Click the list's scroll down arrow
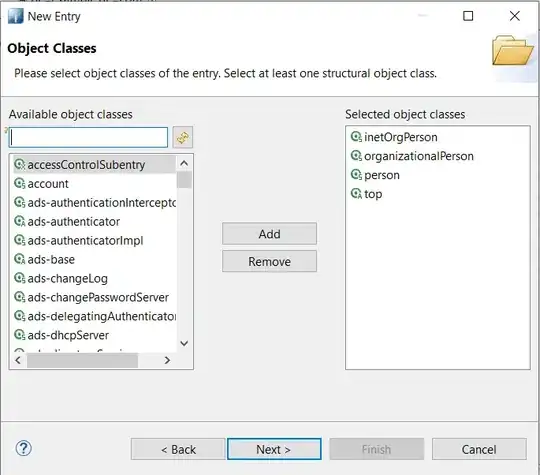This screenshot has height=475, width=540. pos(184,343)
